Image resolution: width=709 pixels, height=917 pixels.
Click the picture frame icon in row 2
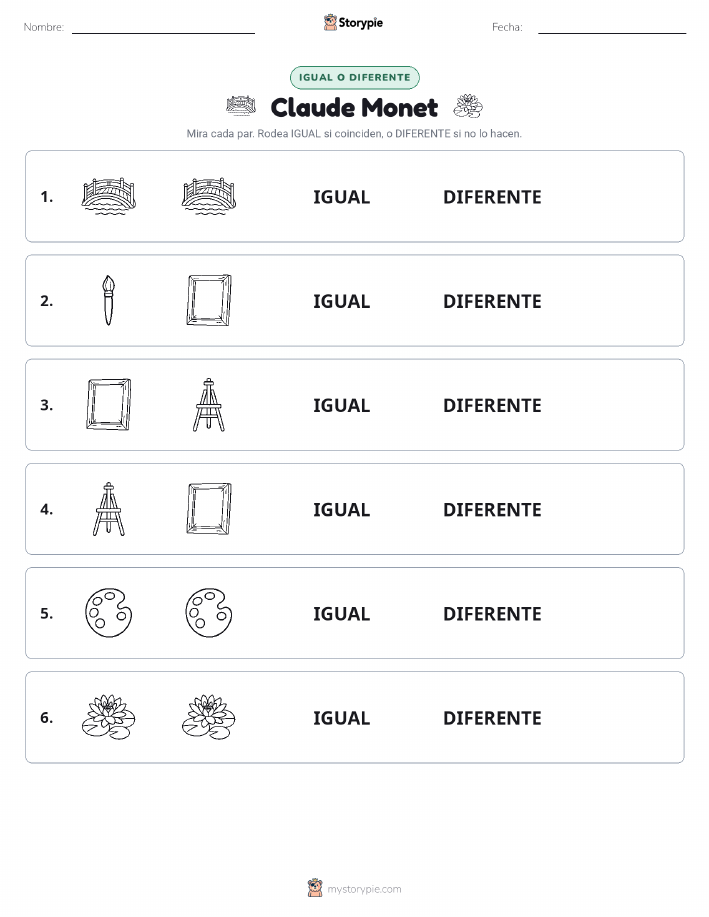coord(209,300)
